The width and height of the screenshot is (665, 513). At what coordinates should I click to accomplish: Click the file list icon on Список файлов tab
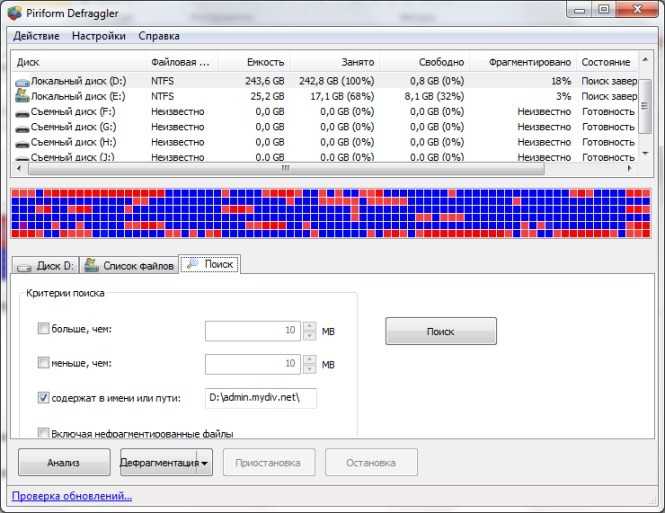(x=91, y=265)
